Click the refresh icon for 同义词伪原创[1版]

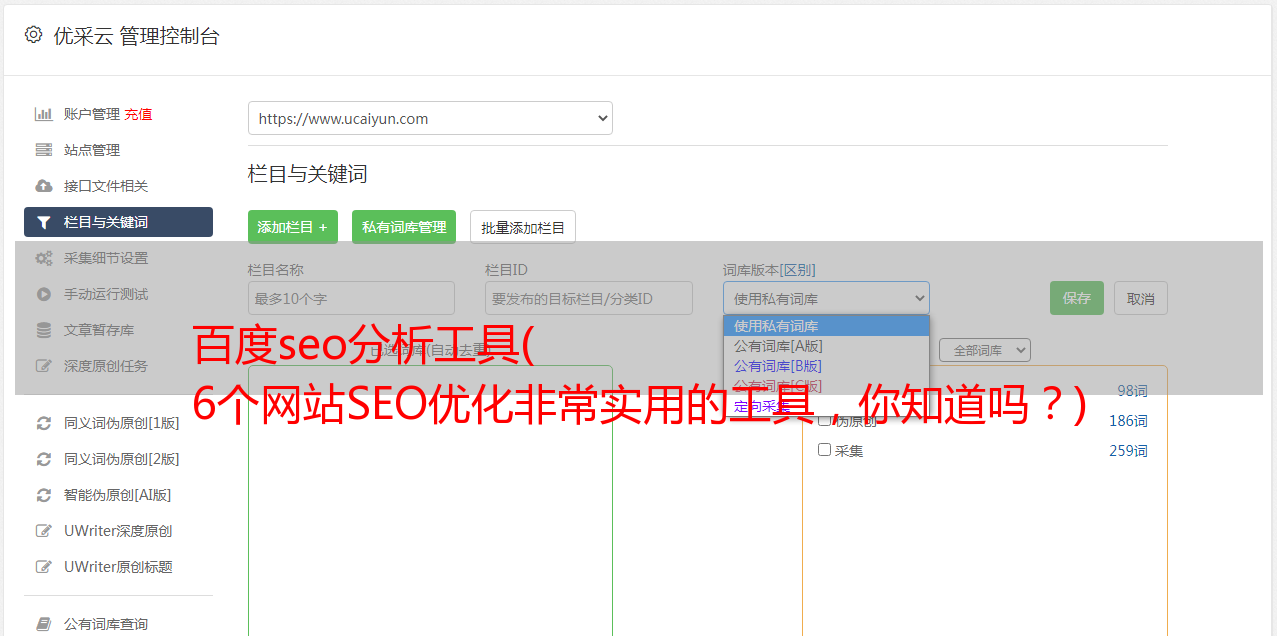click(x=43, y=423)
